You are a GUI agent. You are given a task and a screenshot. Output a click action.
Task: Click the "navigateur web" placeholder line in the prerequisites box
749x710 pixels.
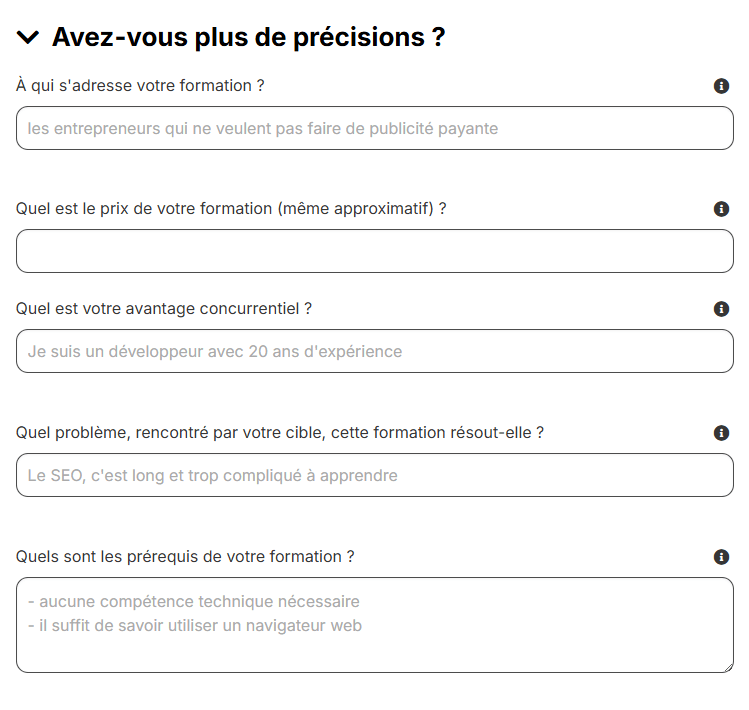click(x=195, y=626)
